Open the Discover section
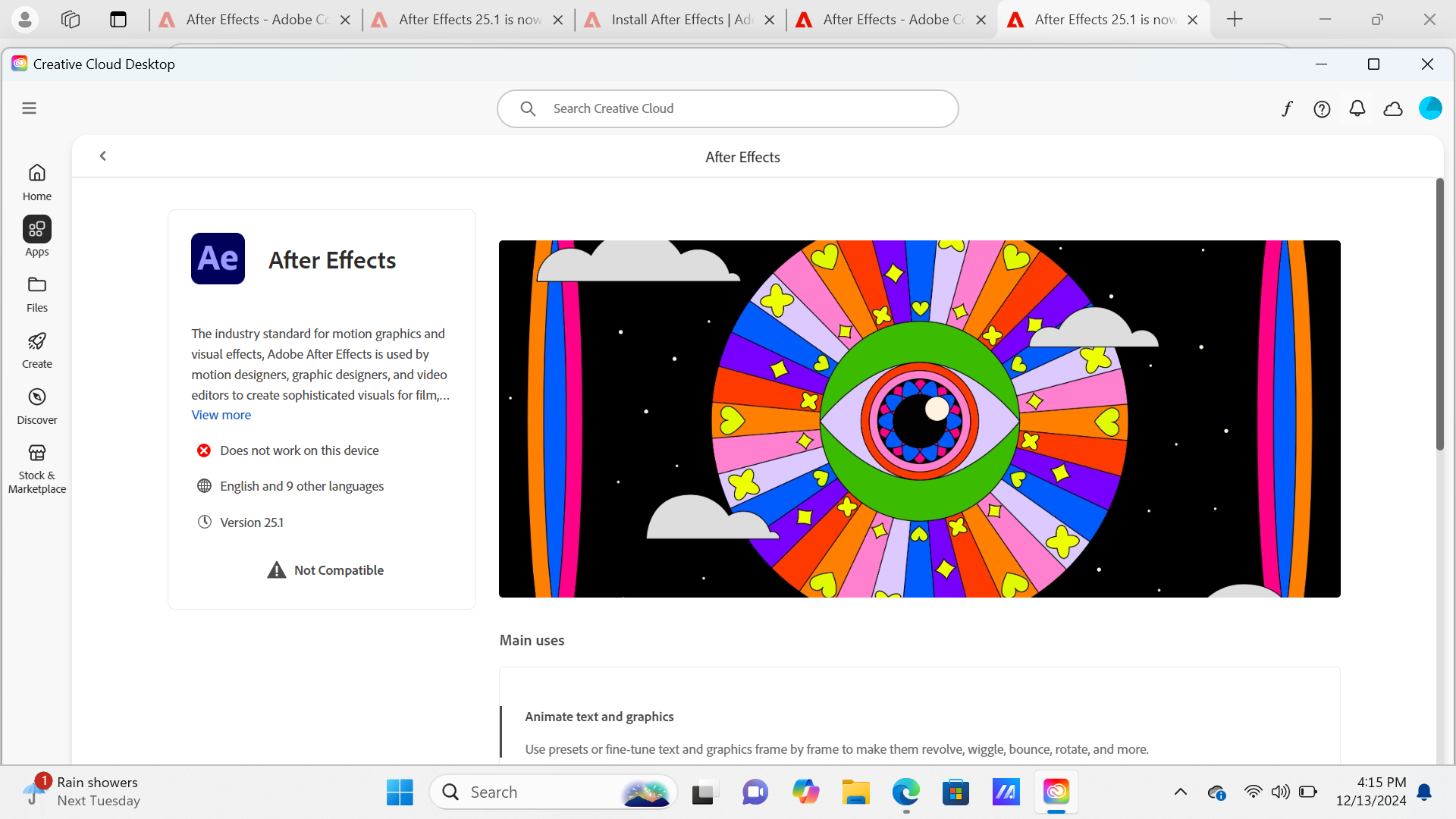 tap(36, 405)
